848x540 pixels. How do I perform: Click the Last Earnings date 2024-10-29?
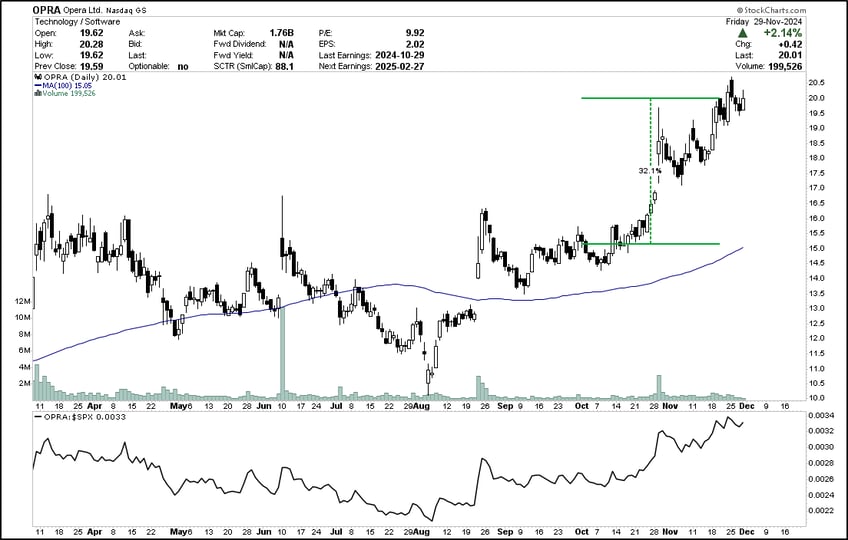400,55
